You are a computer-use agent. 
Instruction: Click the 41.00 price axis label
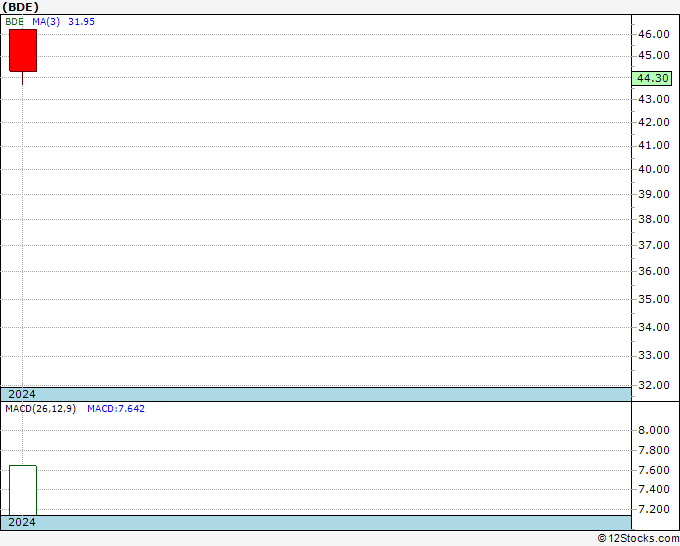pos(654,145)
